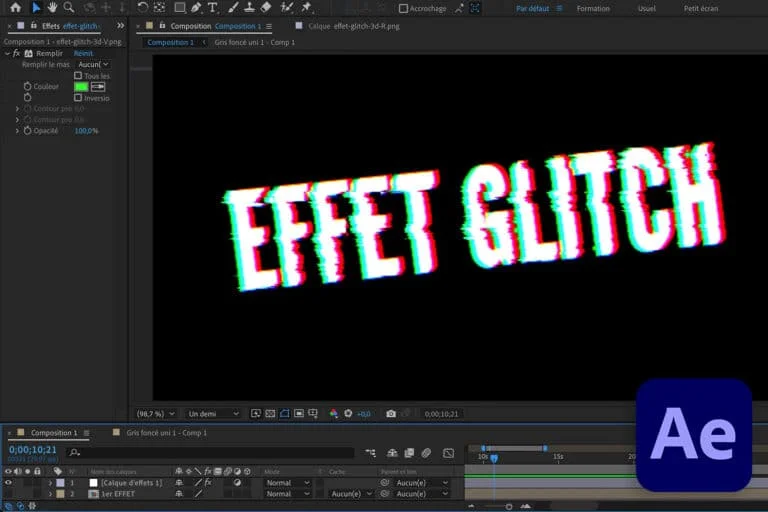Toggle the transparency grid button
768x512 pixels.
(270, 414)
